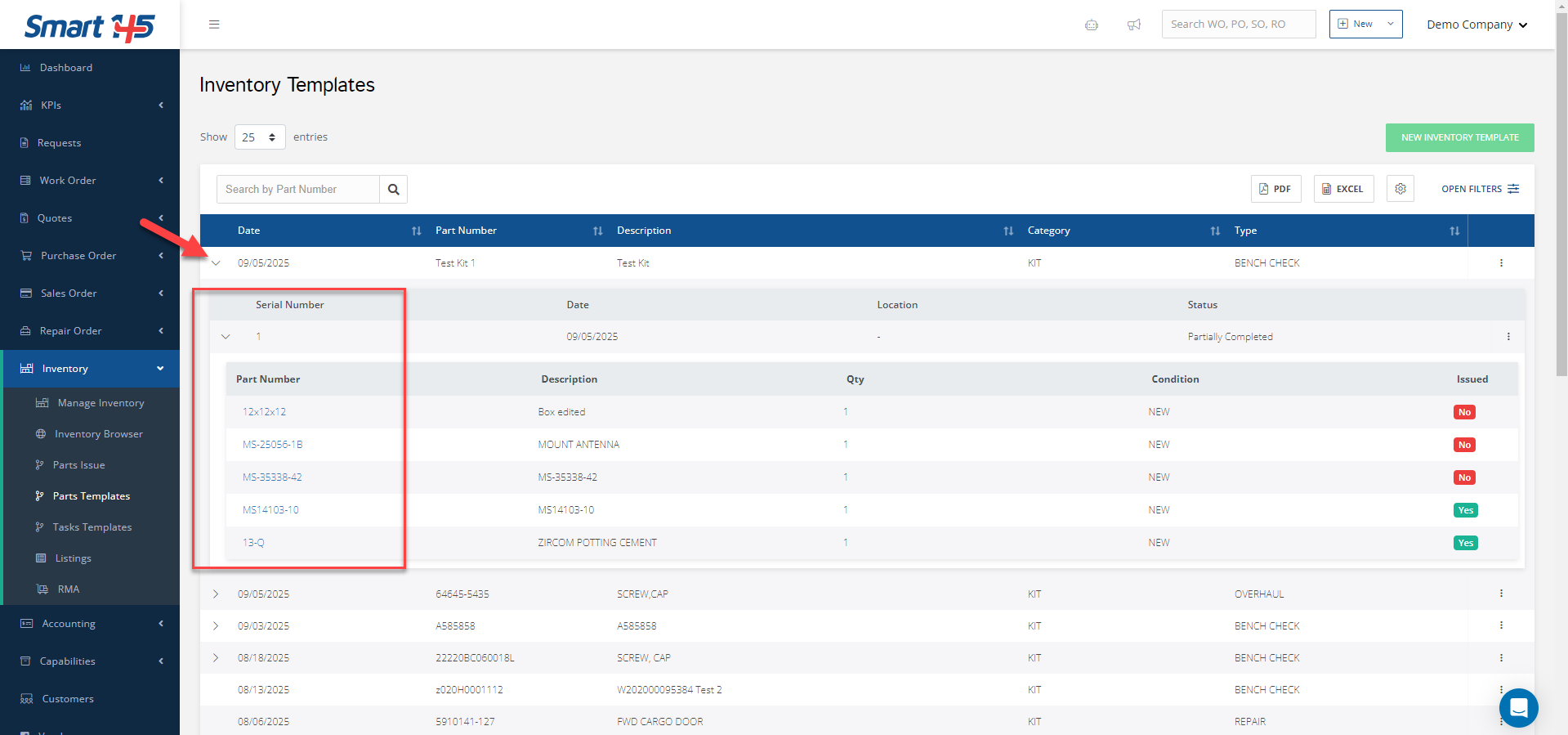1568x735 pixels.
Task: Sort by Type column arrows
Action: (1454, 231)
